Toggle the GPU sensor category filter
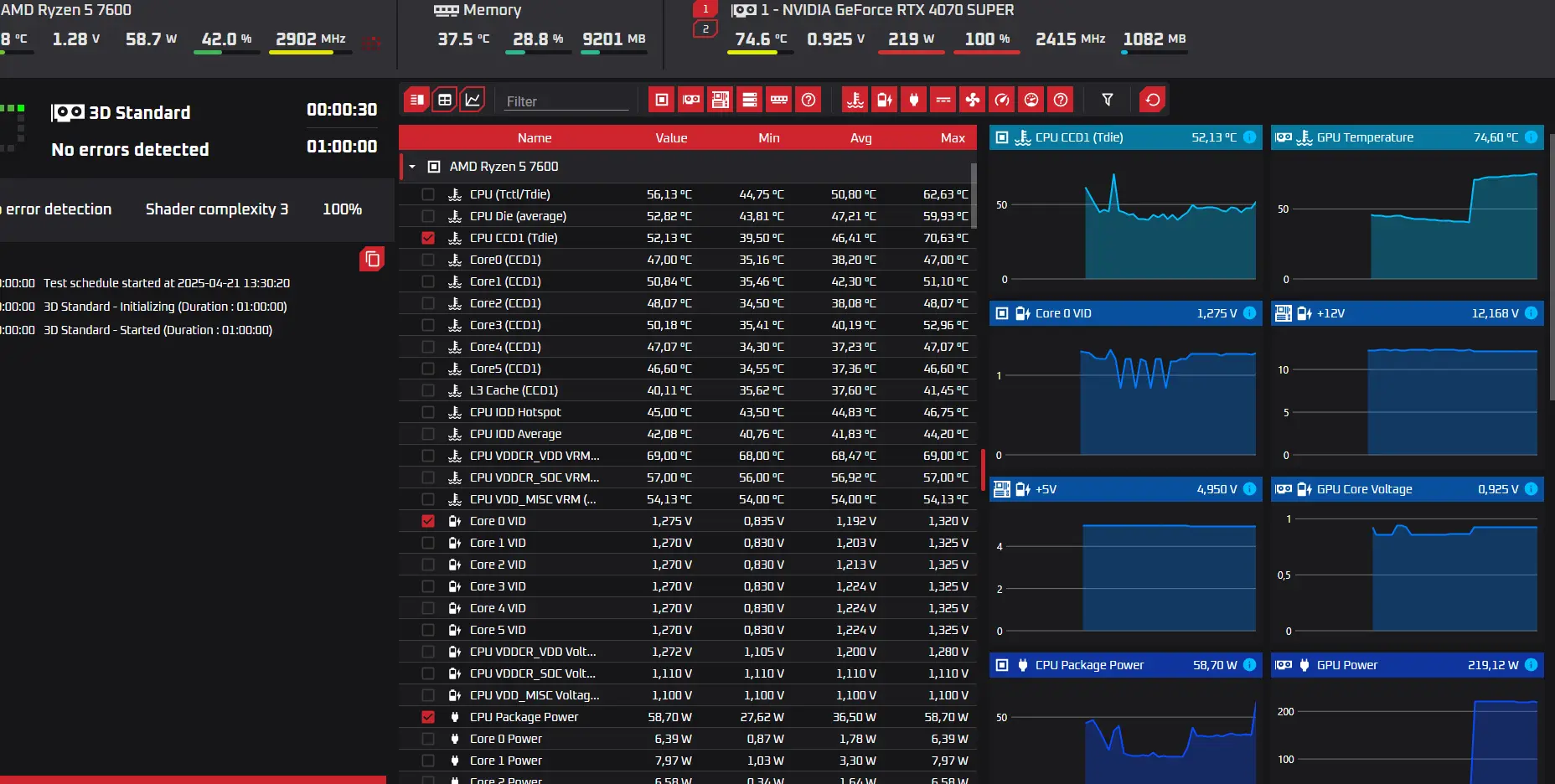The image size is (1555, 784). click(691, 100)
